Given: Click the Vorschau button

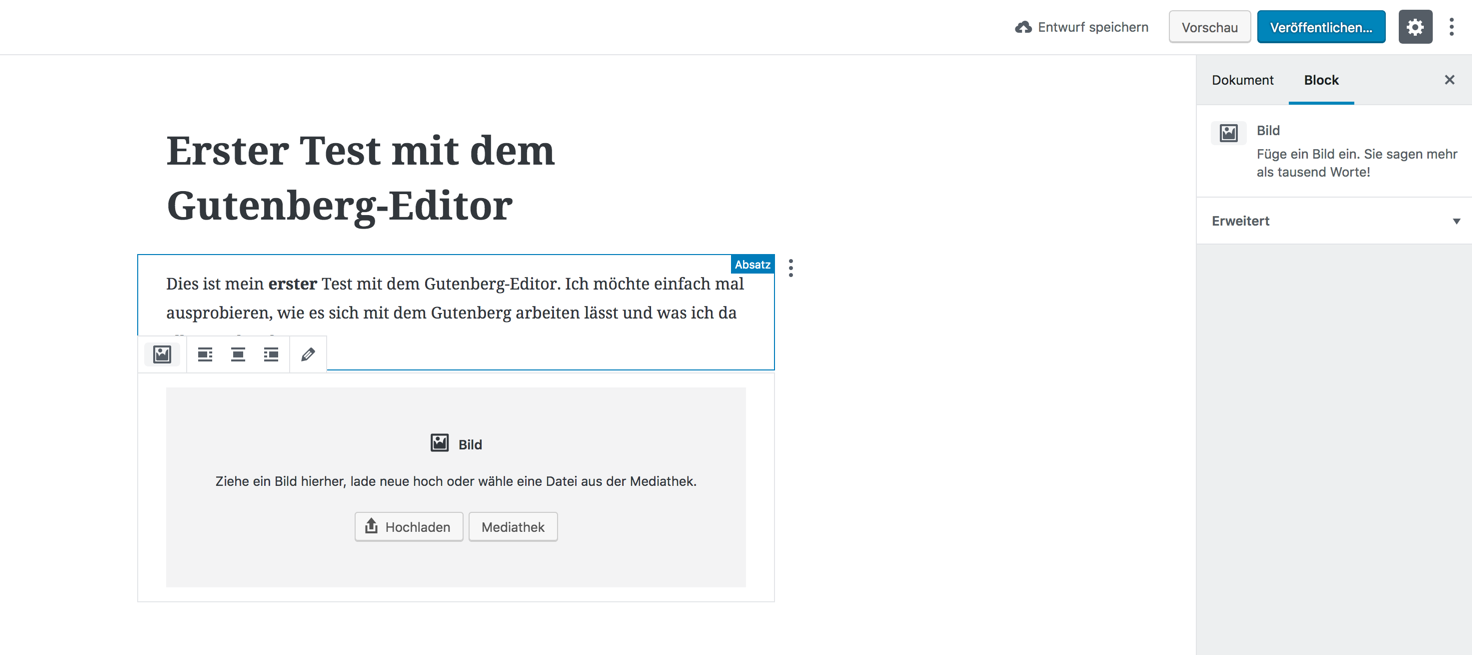Looking at the screenshot, I should click(x=1210, y=27).
